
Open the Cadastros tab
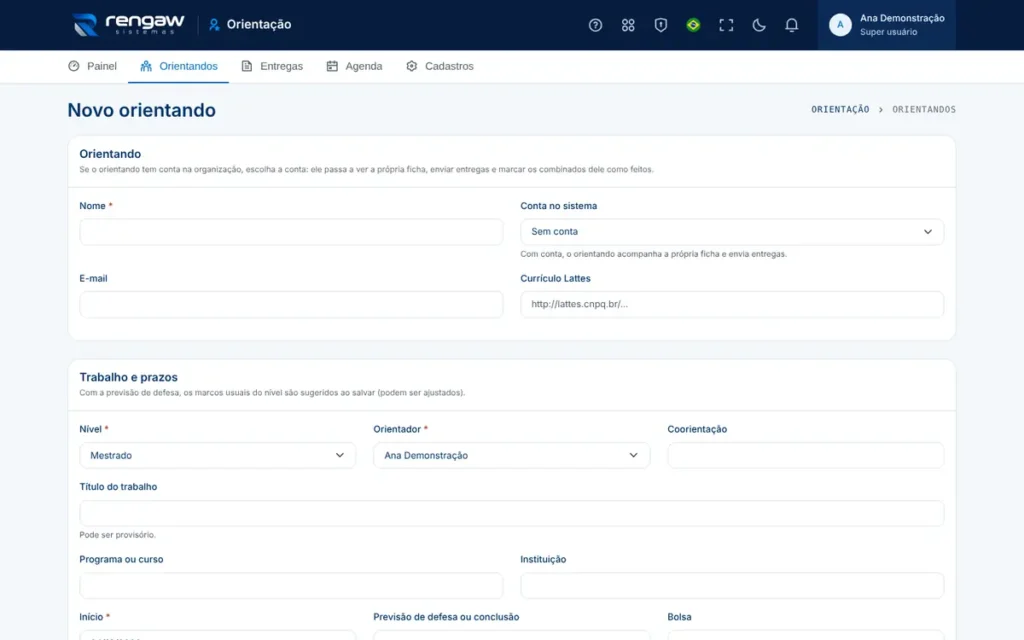(440, 66)
